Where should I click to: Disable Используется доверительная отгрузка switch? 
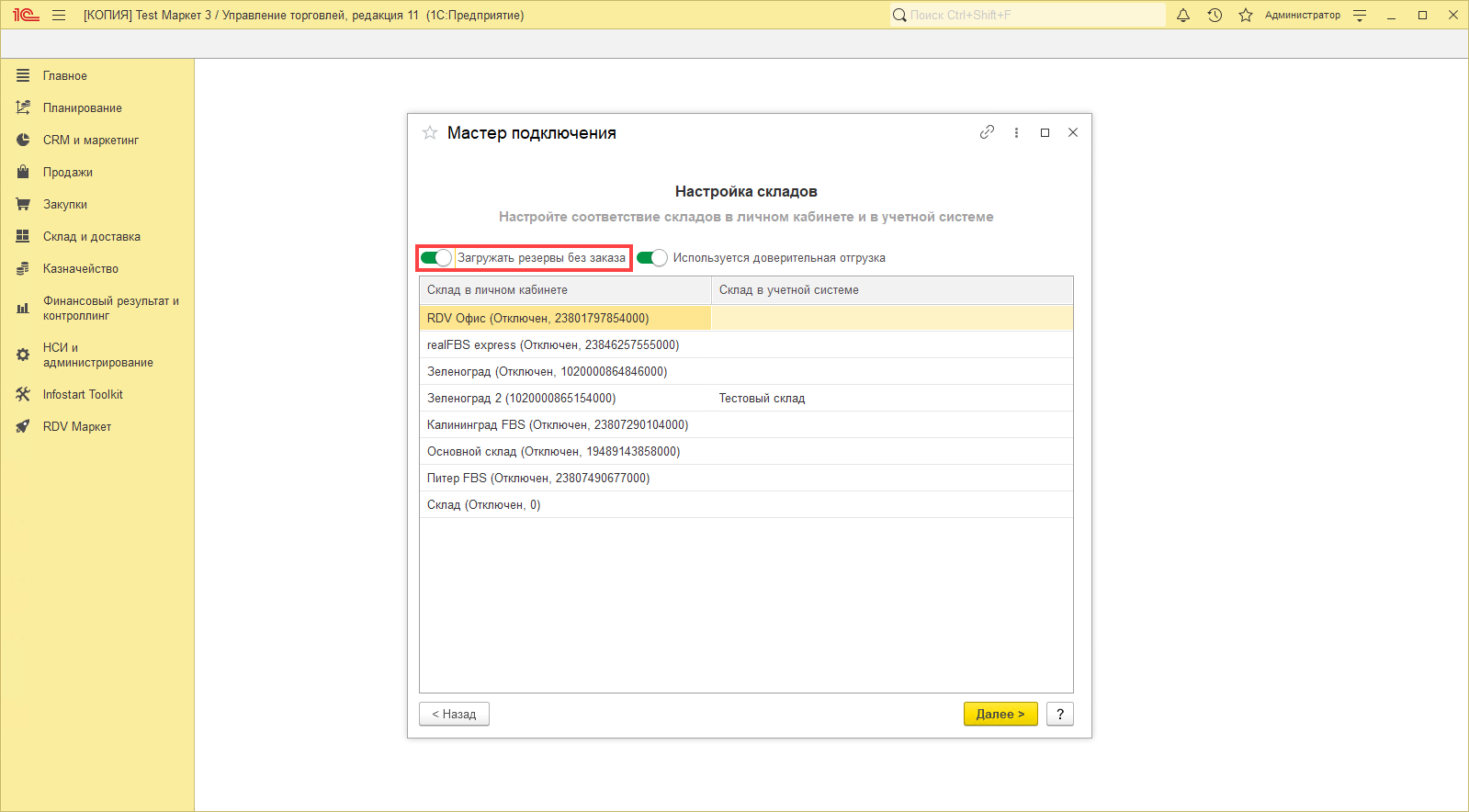point(652,258)
